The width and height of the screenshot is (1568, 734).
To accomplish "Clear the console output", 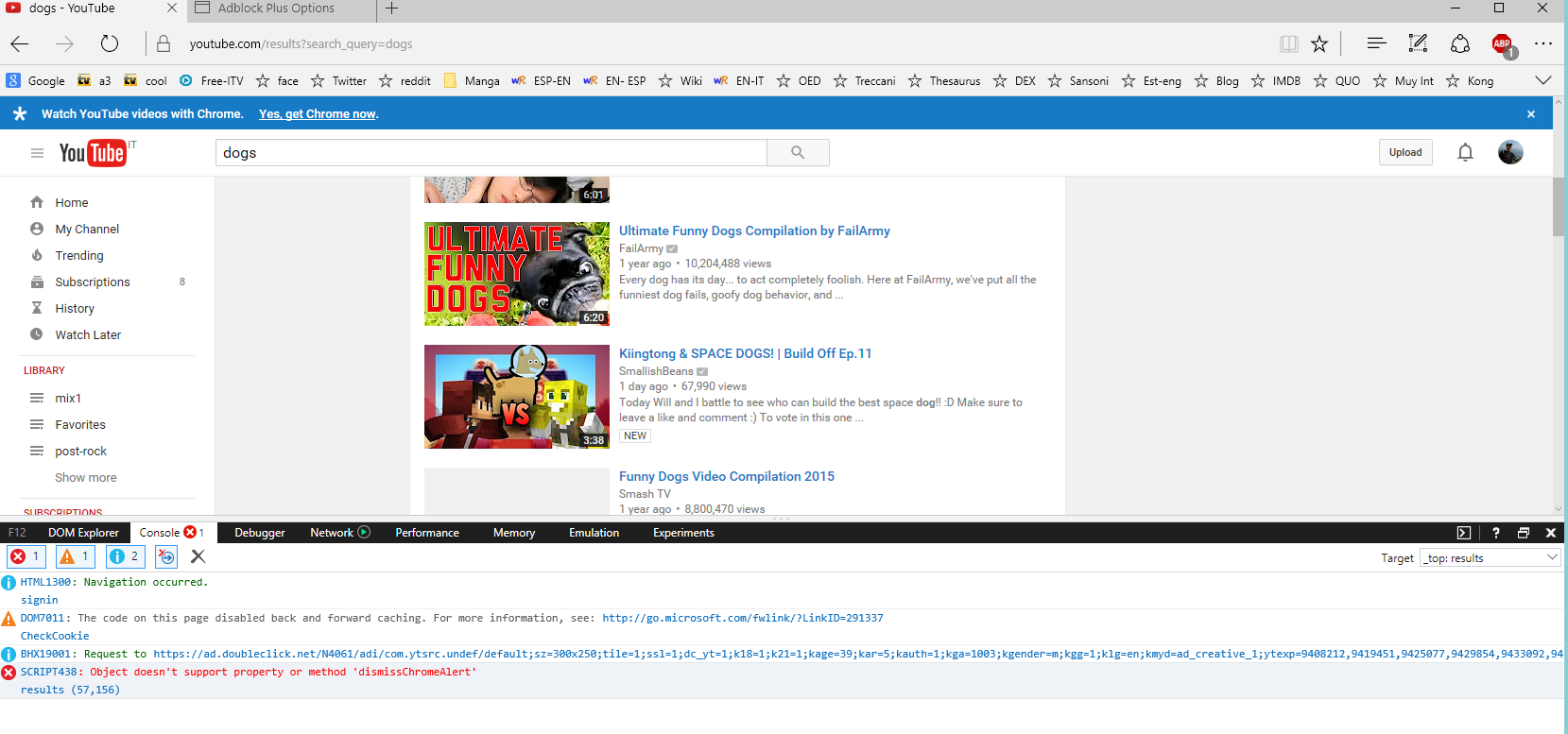I will tap(198, 556).
